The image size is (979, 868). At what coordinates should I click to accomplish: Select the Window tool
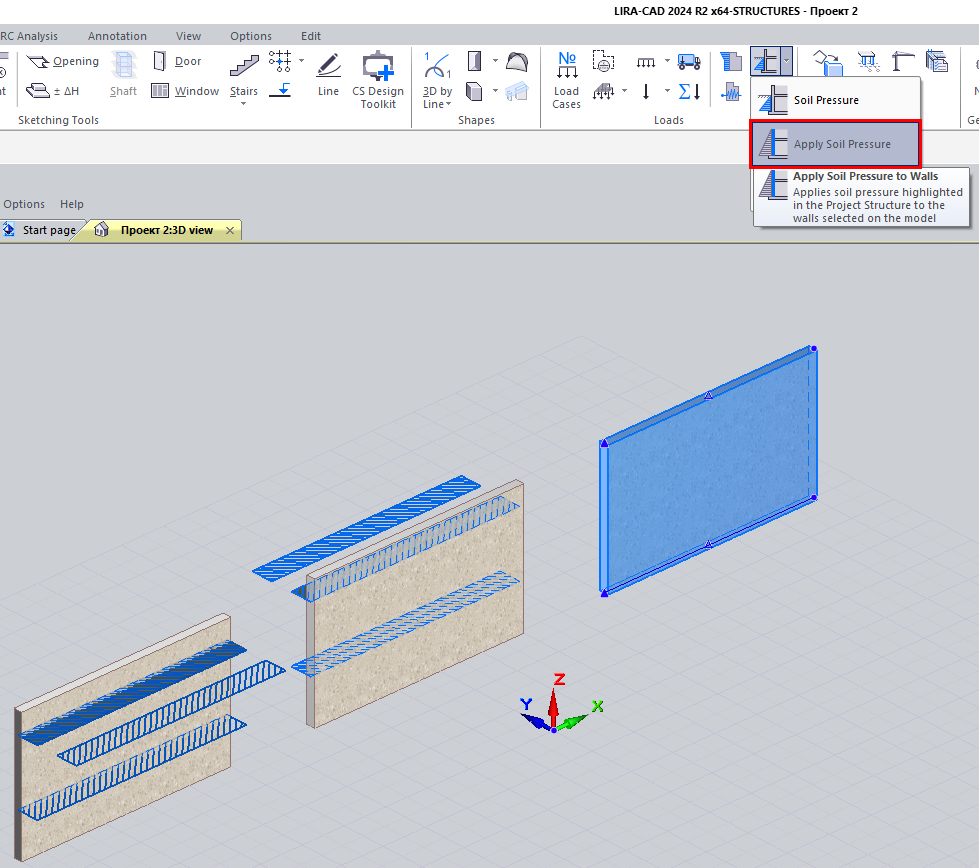tap(185, 91)
